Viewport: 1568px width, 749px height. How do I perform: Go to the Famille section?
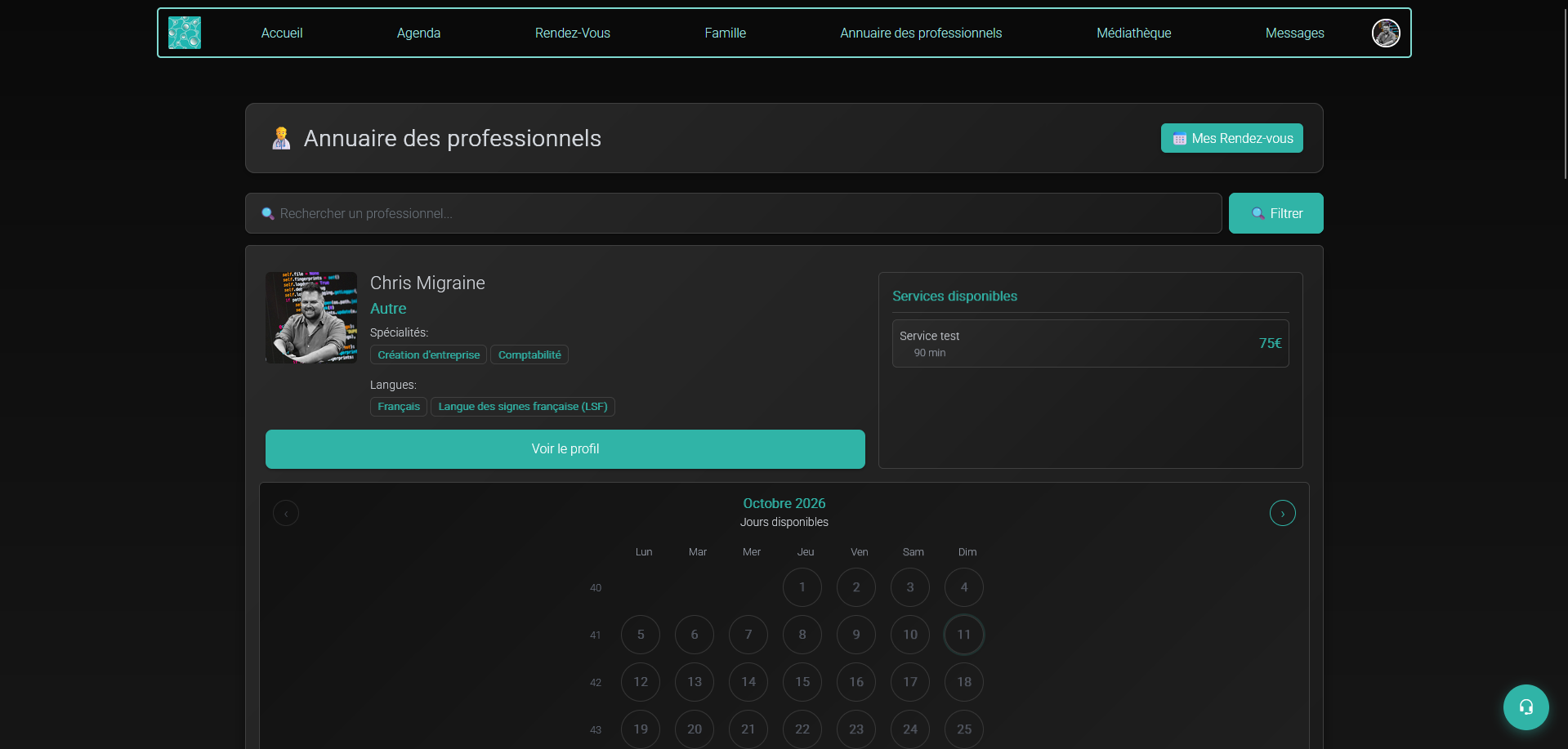tap(726, 33)
